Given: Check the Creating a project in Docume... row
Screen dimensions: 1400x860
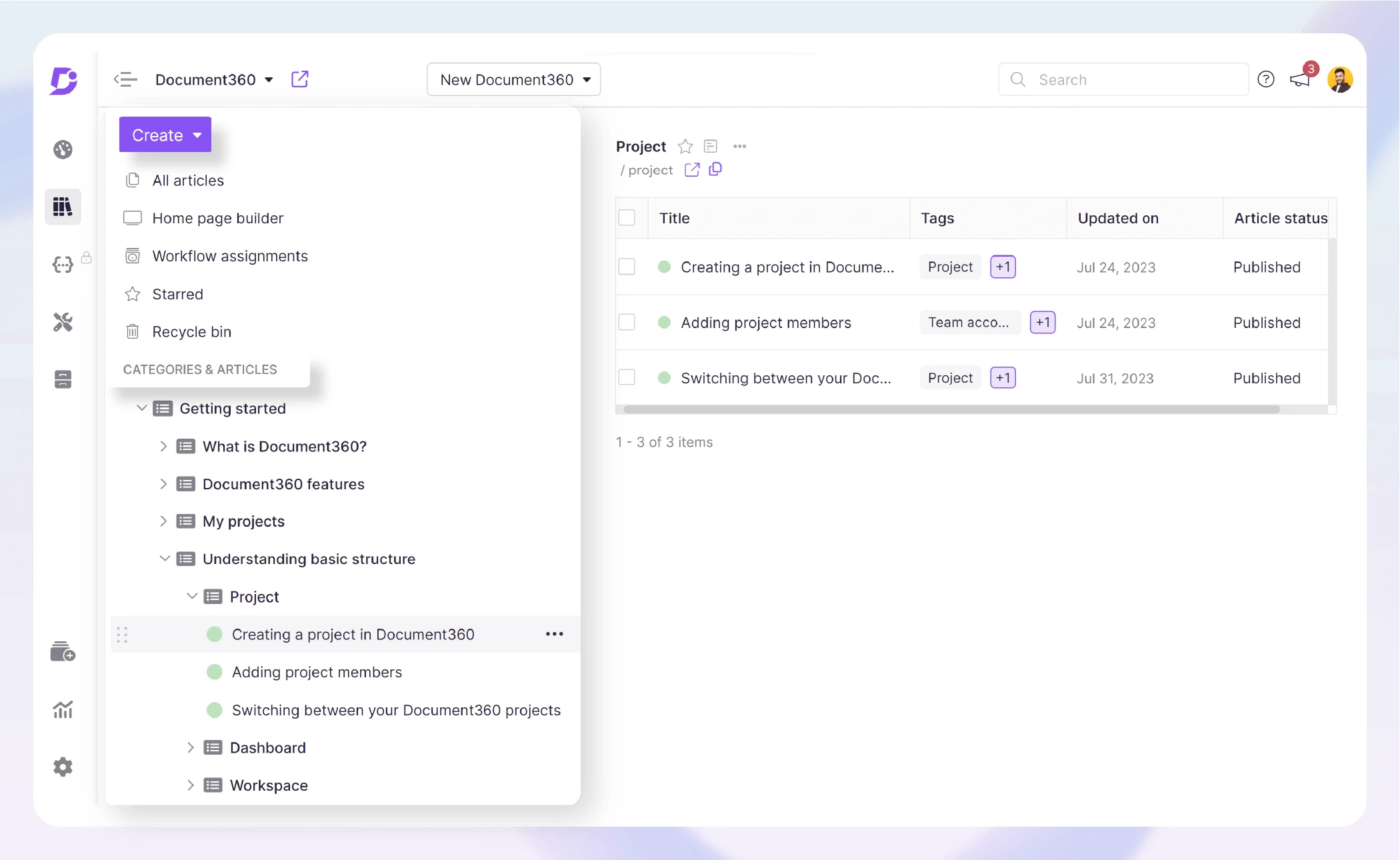Looking at the screenshot, I should [x=627, y=267].
